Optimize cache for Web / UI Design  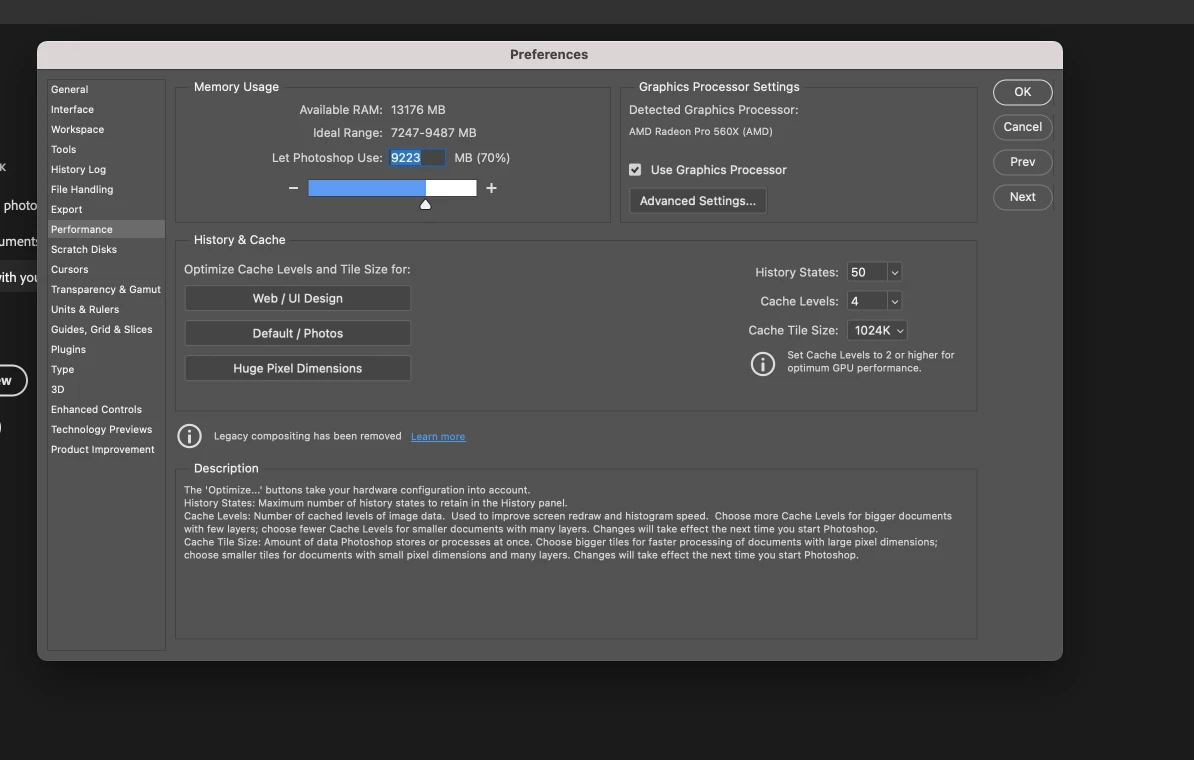click(298, 299)
